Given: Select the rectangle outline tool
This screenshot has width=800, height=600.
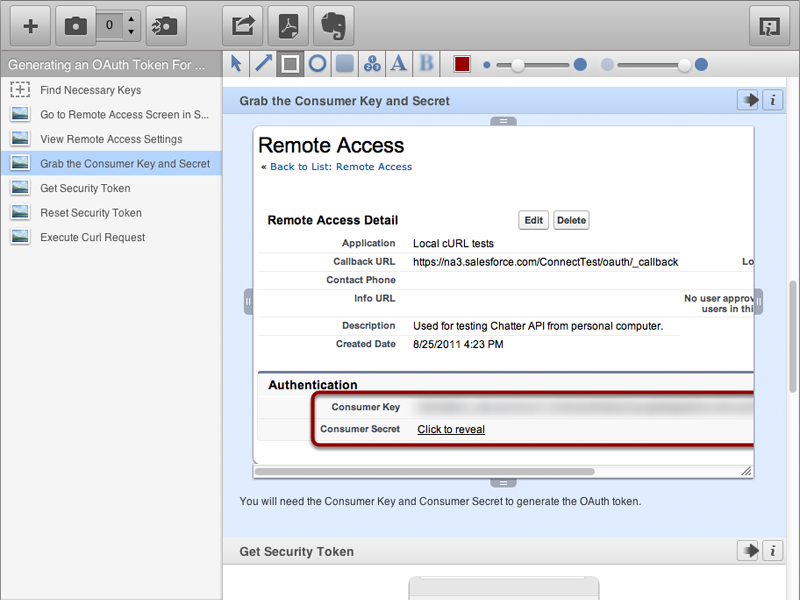Looking at the screenshot, I should 290,64.
